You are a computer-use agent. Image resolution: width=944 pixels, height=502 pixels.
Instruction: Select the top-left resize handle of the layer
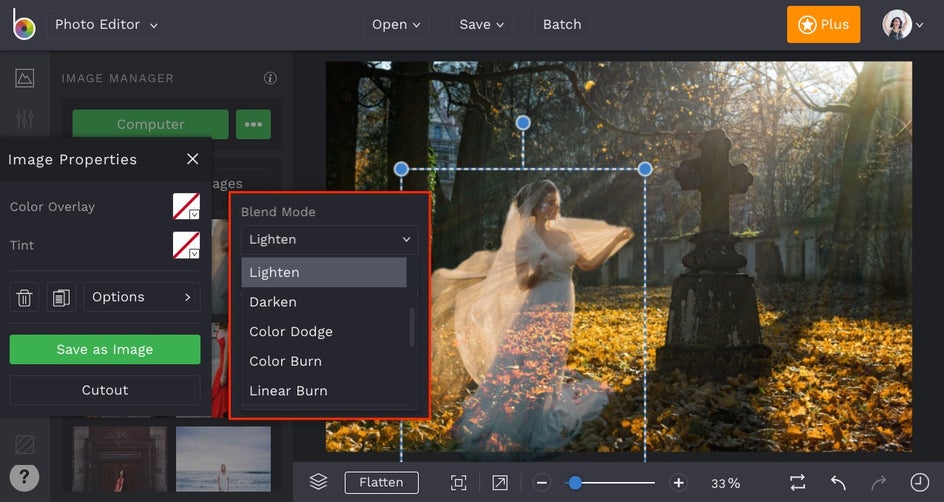[x=401, y=169]
